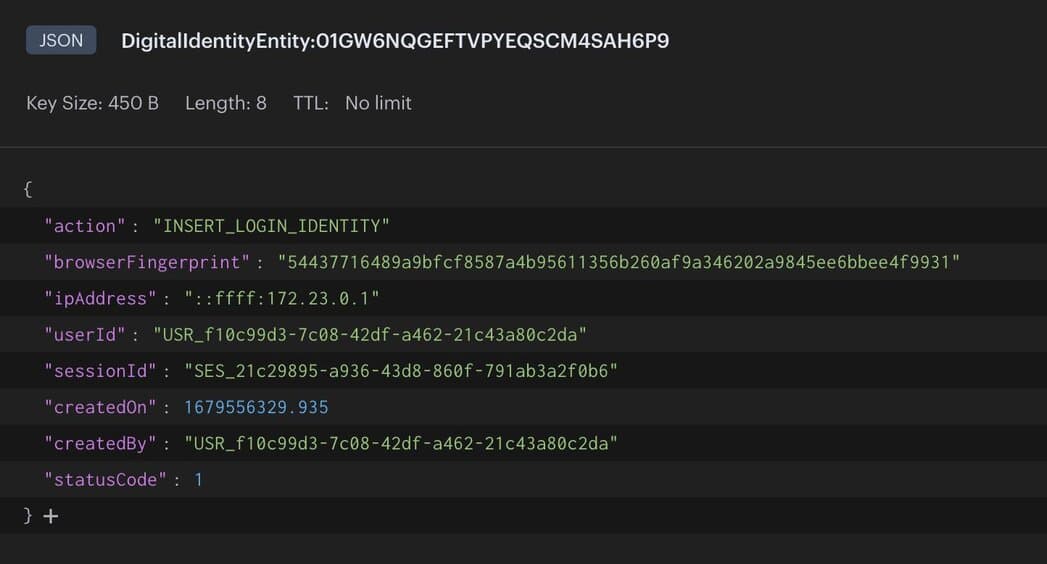Image resolution: width=1047 pixels, height=564 pixels.
Task: Edit the browser fingerprint hash value
Action: pyautogui.click(x=619, y=262)
